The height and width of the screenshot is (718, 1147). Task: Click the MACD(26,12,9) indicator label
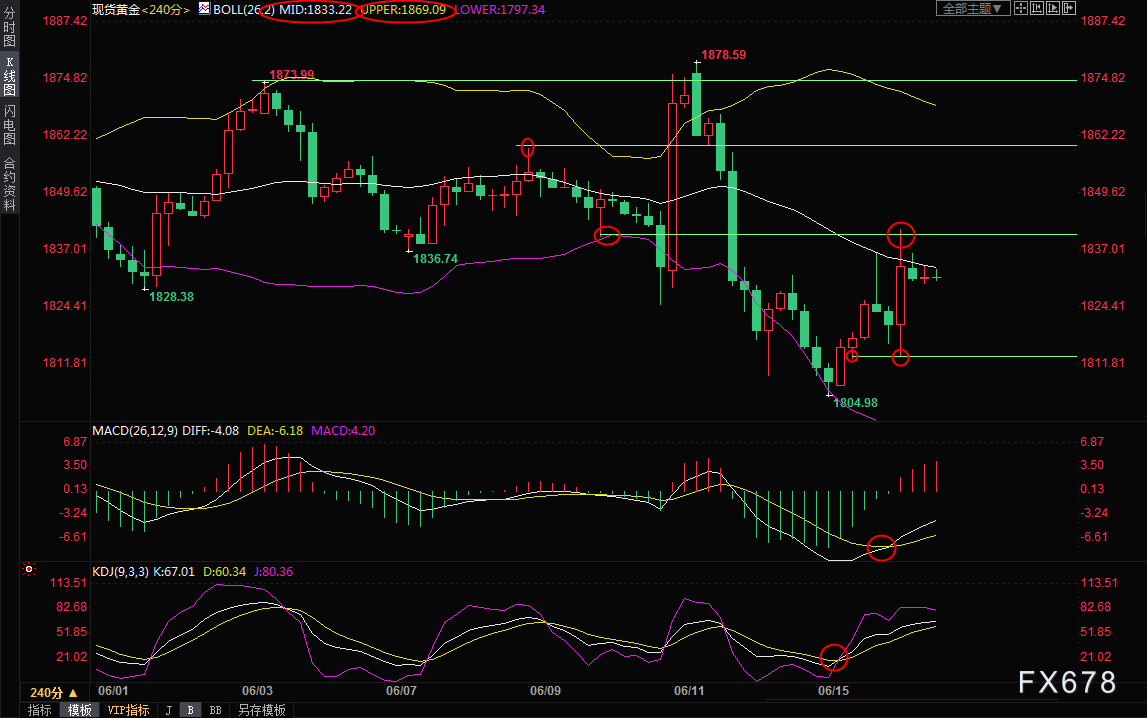[x=135, y=430]
